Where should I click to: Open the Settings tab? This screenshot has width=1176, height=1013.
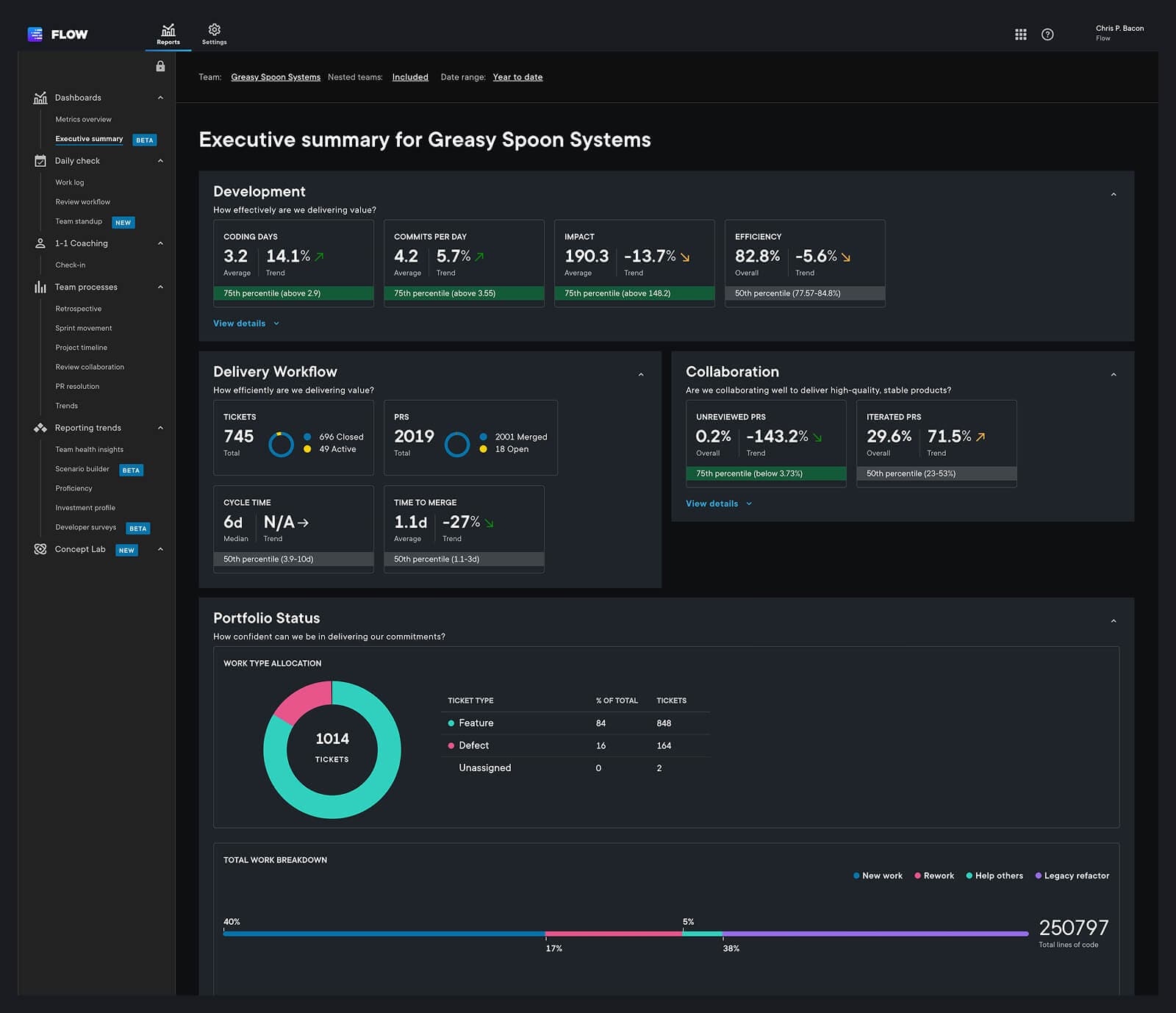(x=214, y=34)
